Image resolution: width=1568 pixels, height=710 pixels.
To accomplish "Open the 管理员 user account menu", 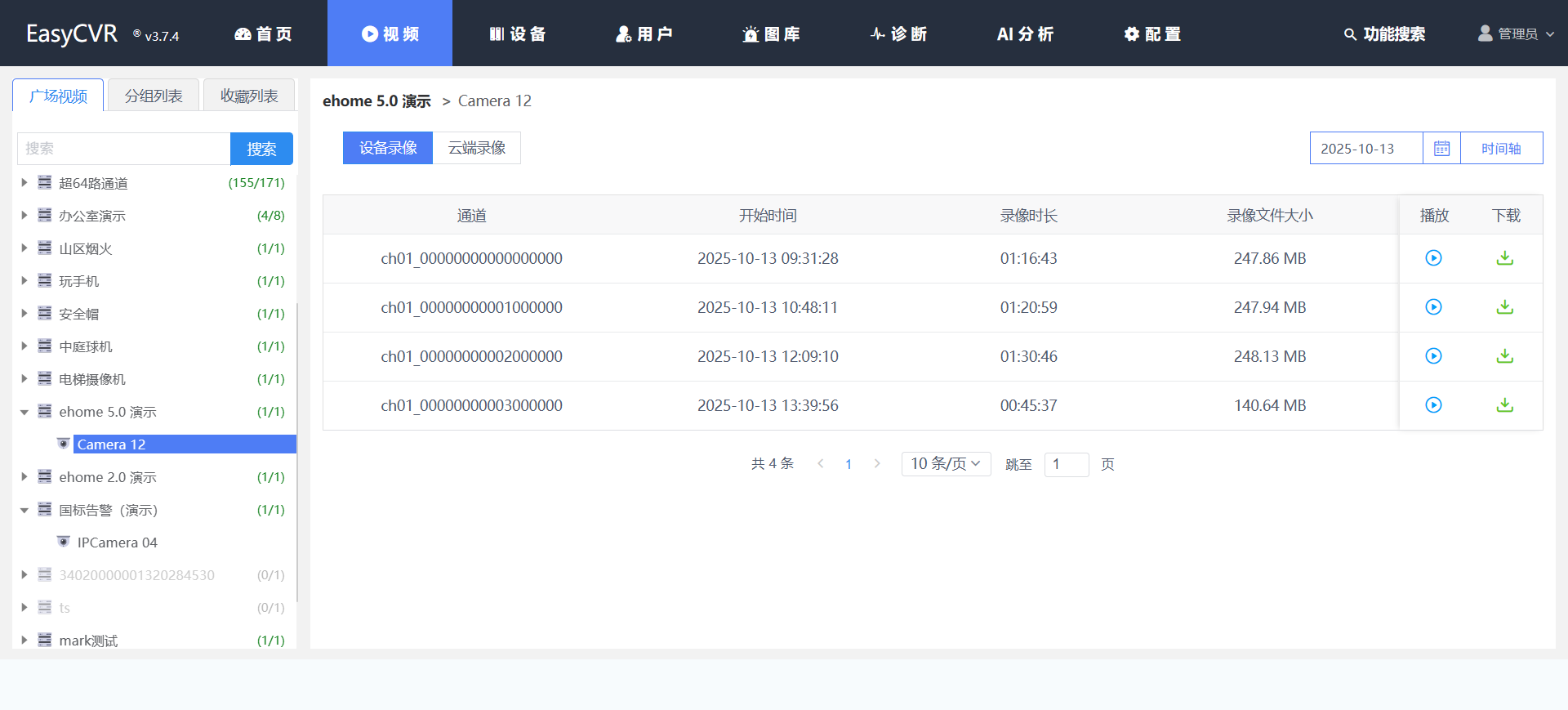I will [x=1516, y=33].
